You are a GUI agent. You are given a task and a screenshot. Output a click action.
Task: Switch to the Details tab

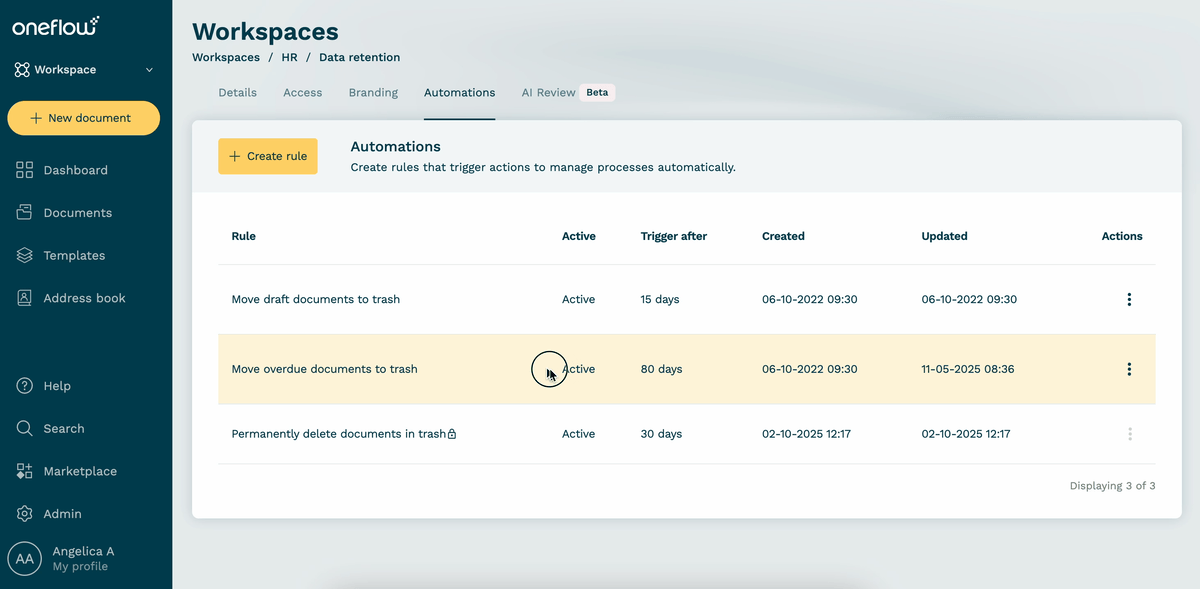[238, 93]
